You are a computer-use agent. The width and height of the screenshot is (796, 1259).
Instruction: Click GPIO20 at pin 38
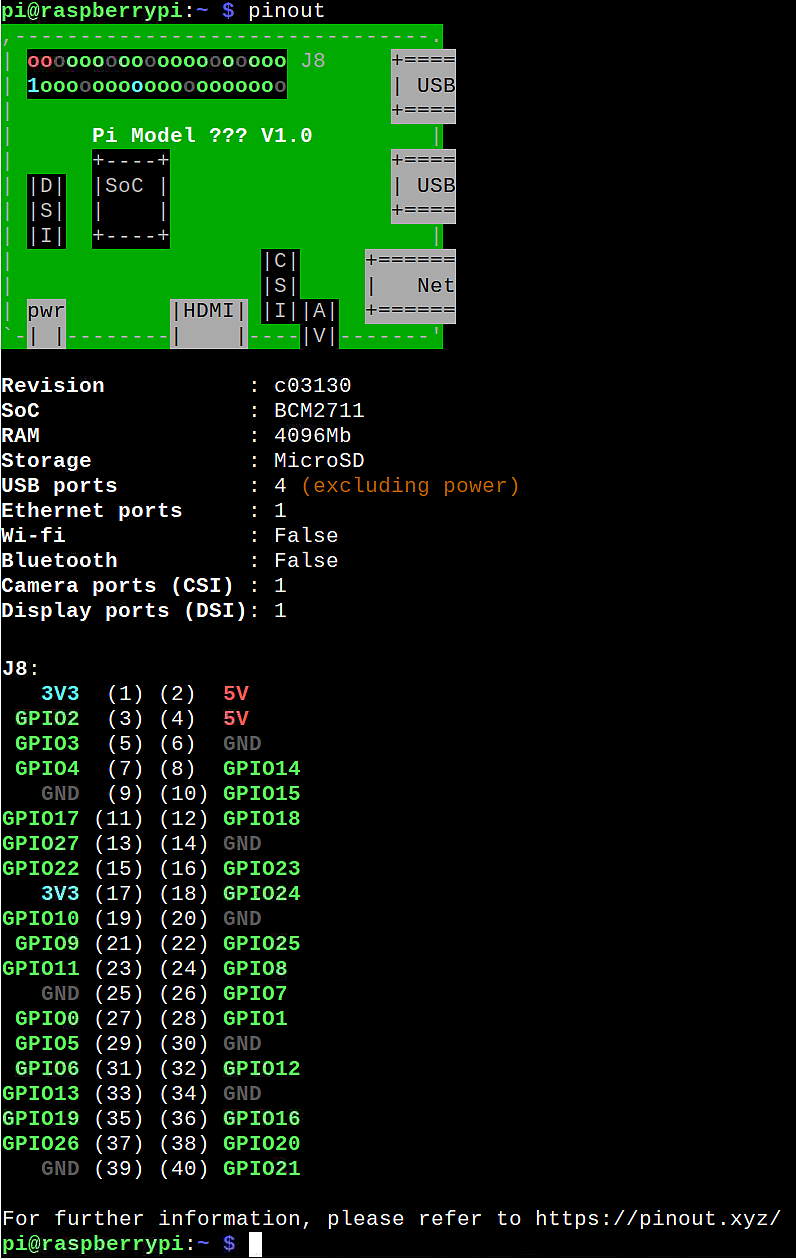261,1143
